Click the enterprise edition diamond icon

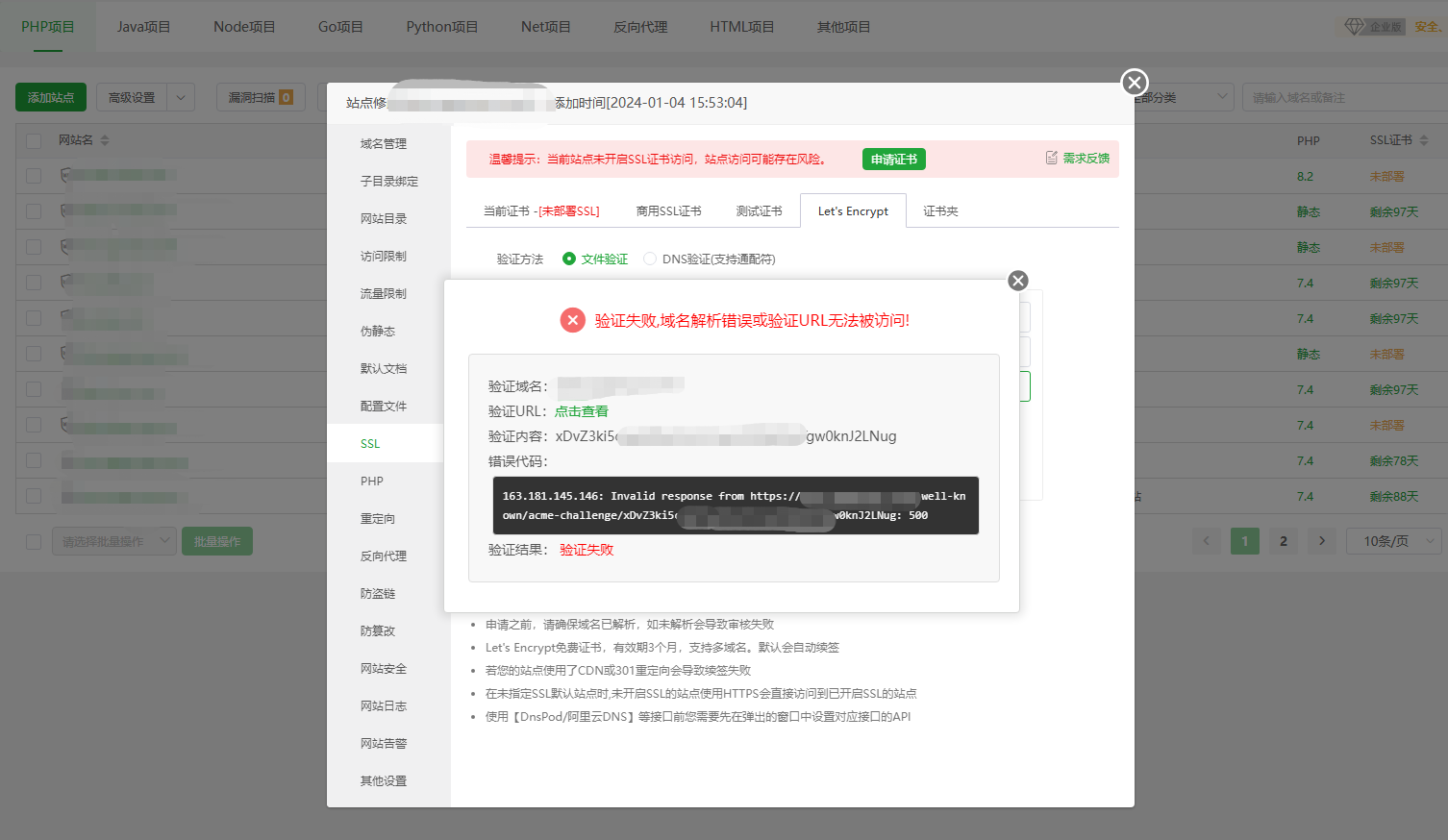coord(1354,27)
